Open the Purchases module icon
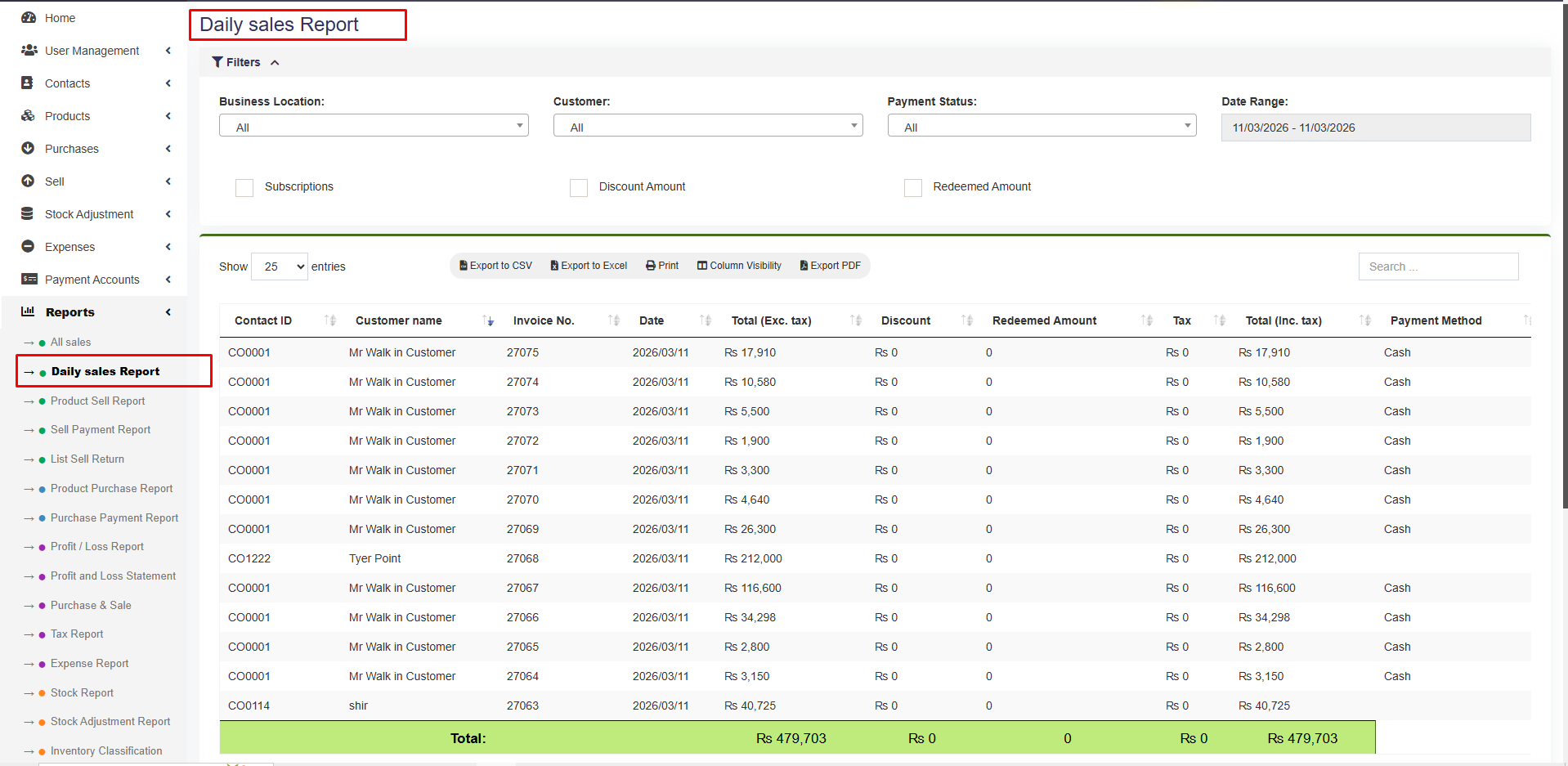Image resolution: width=1568 pixels, height=766 pixels. 29,148
